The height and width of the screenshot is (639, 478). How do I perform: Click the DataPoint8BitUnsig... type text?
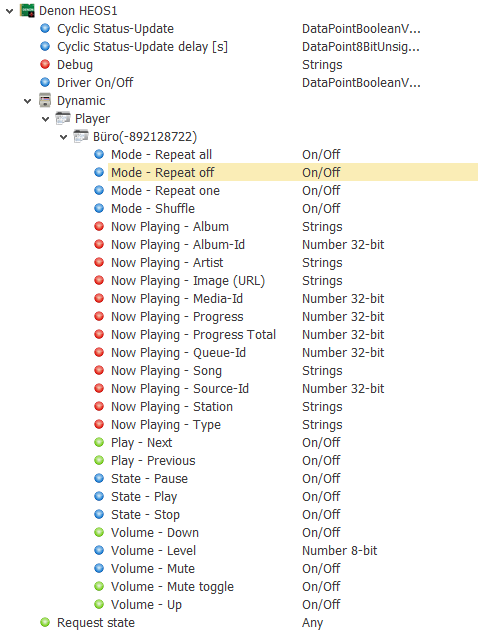[x=361, y=47]
